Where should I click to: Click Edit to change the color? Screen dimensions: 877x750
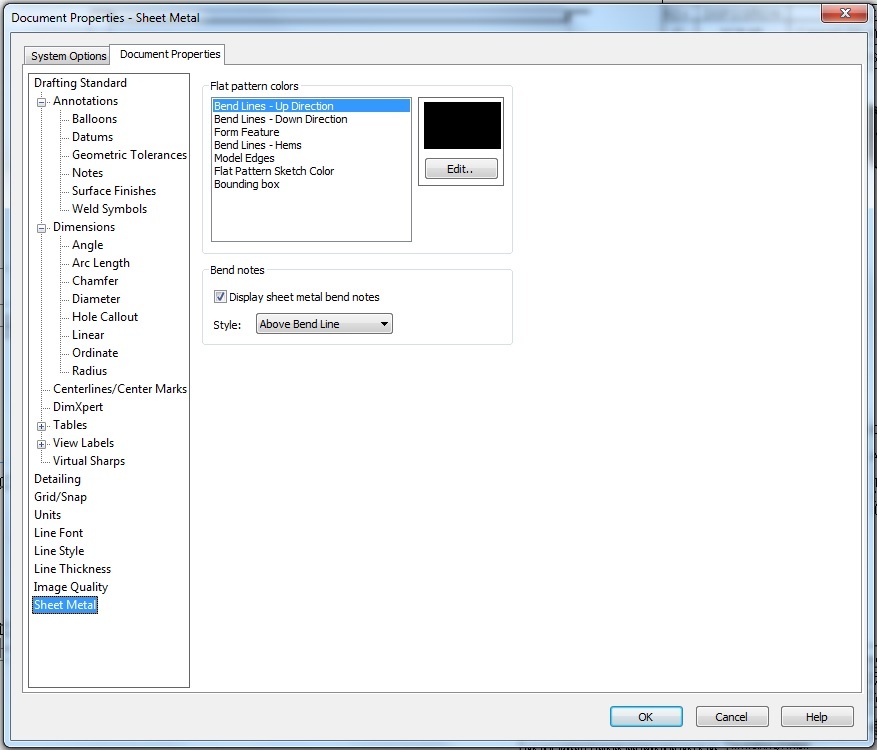coord(461,168)
